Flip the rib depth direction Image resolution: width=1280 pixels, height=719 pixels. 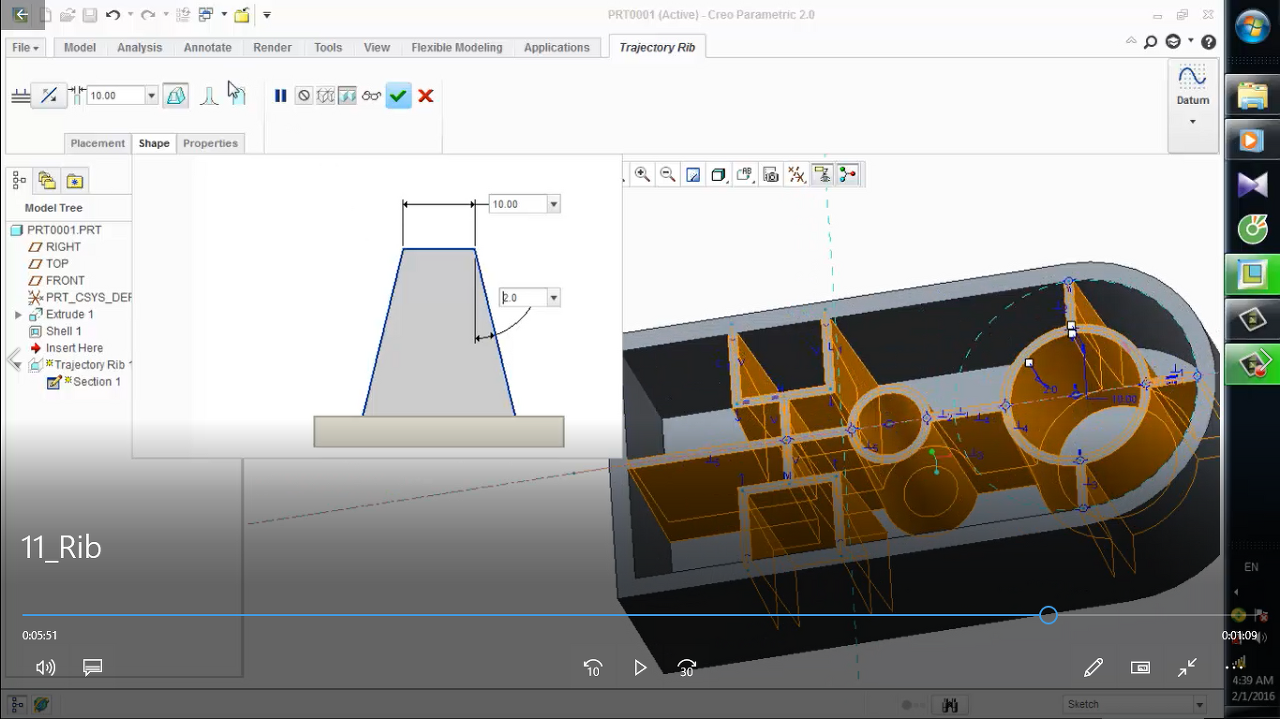(x=48, y=96)
